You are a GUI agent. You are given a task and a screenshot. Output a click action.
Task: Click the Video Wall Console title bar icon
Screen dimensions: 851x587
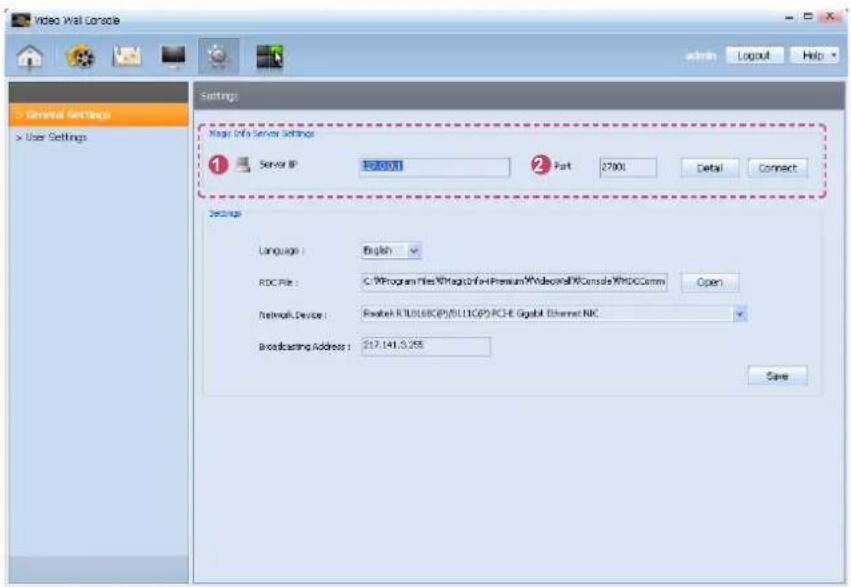(21, 20)
